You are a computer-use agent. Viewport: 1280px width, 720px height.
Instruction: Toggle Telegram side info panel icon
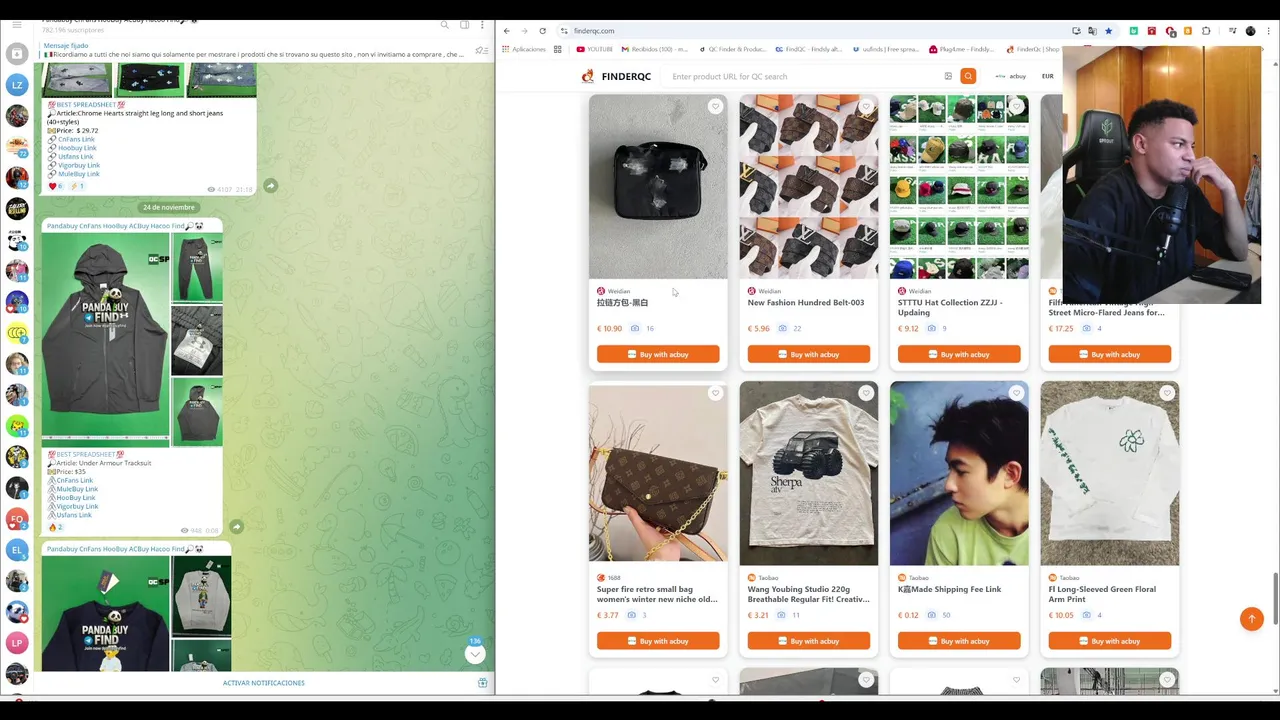[464, 25]
